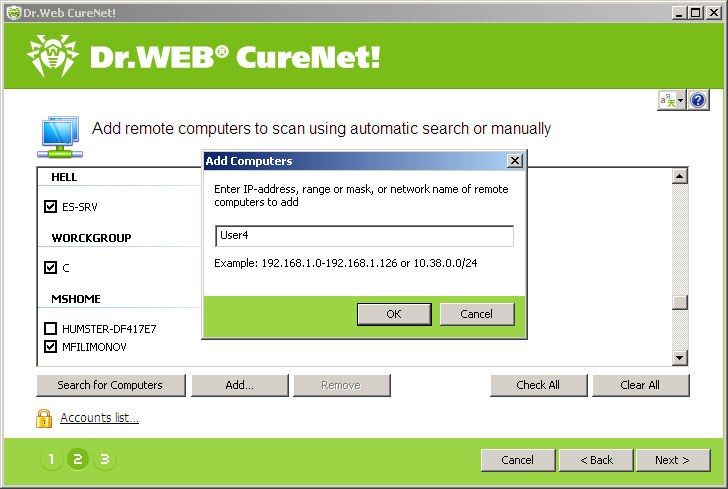Screen dimensions: 728x489
Task: Maximize the Dr.Web CureNet! window
Action: (x=696, y=13)
